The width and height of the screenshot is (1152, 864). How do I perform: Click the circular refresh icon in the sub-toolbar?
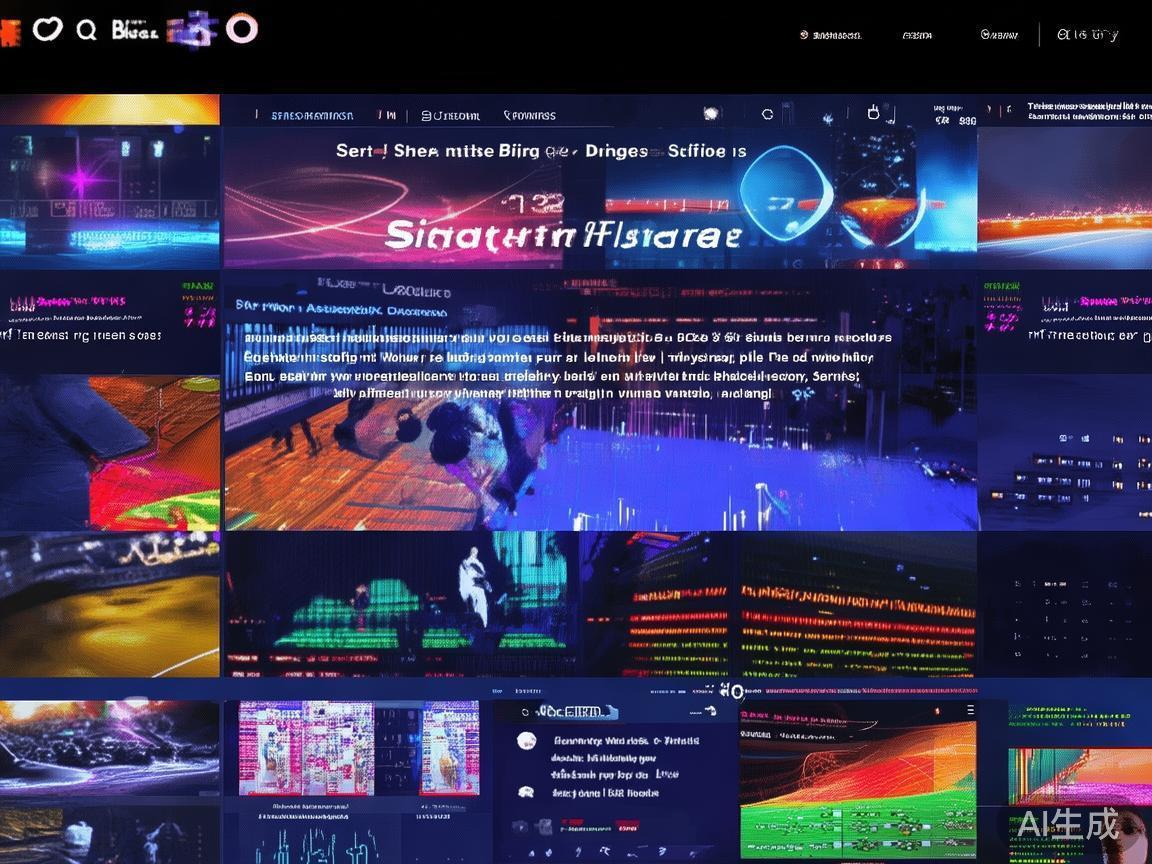pyautogui.click(x=767, y=114)
